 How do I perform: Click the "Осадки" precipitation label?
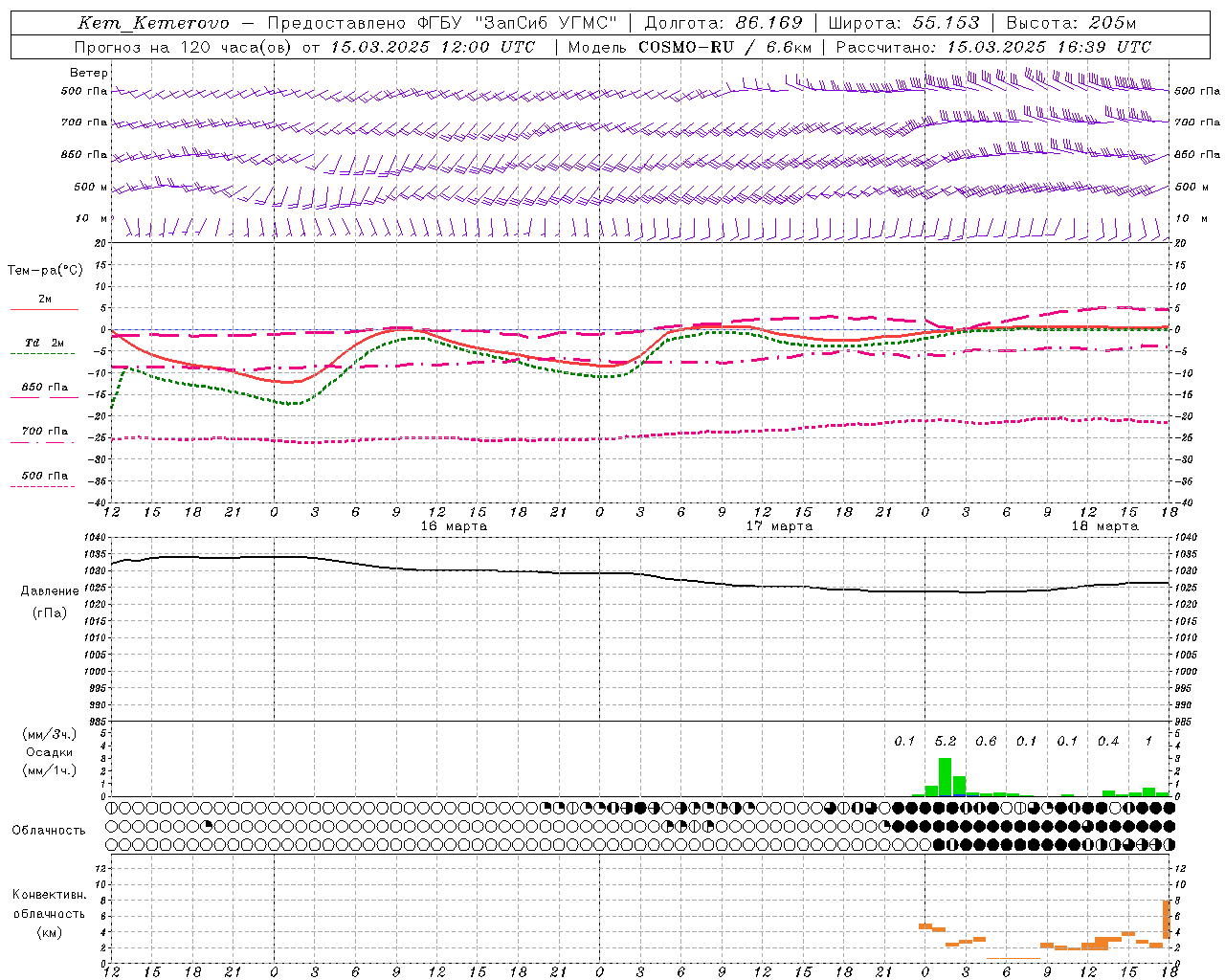click(x=50, y=752)
